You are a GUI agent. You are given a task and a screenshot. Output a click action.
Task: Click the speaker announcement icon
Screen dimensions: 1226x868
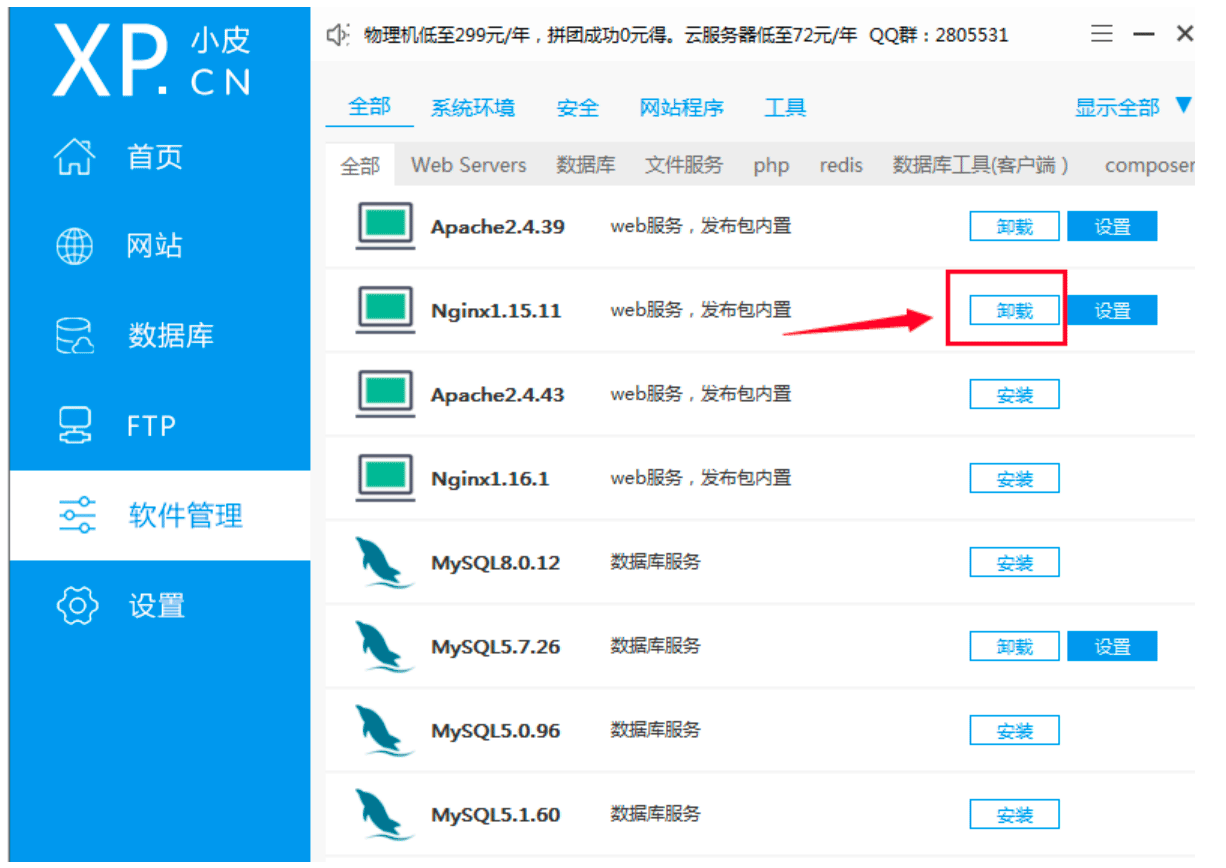pos(338,35)
